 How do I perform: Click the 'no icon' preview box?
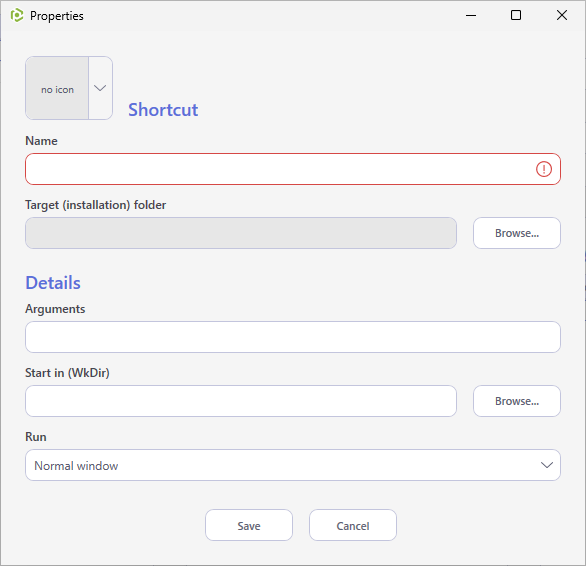[x=57, y=88]
